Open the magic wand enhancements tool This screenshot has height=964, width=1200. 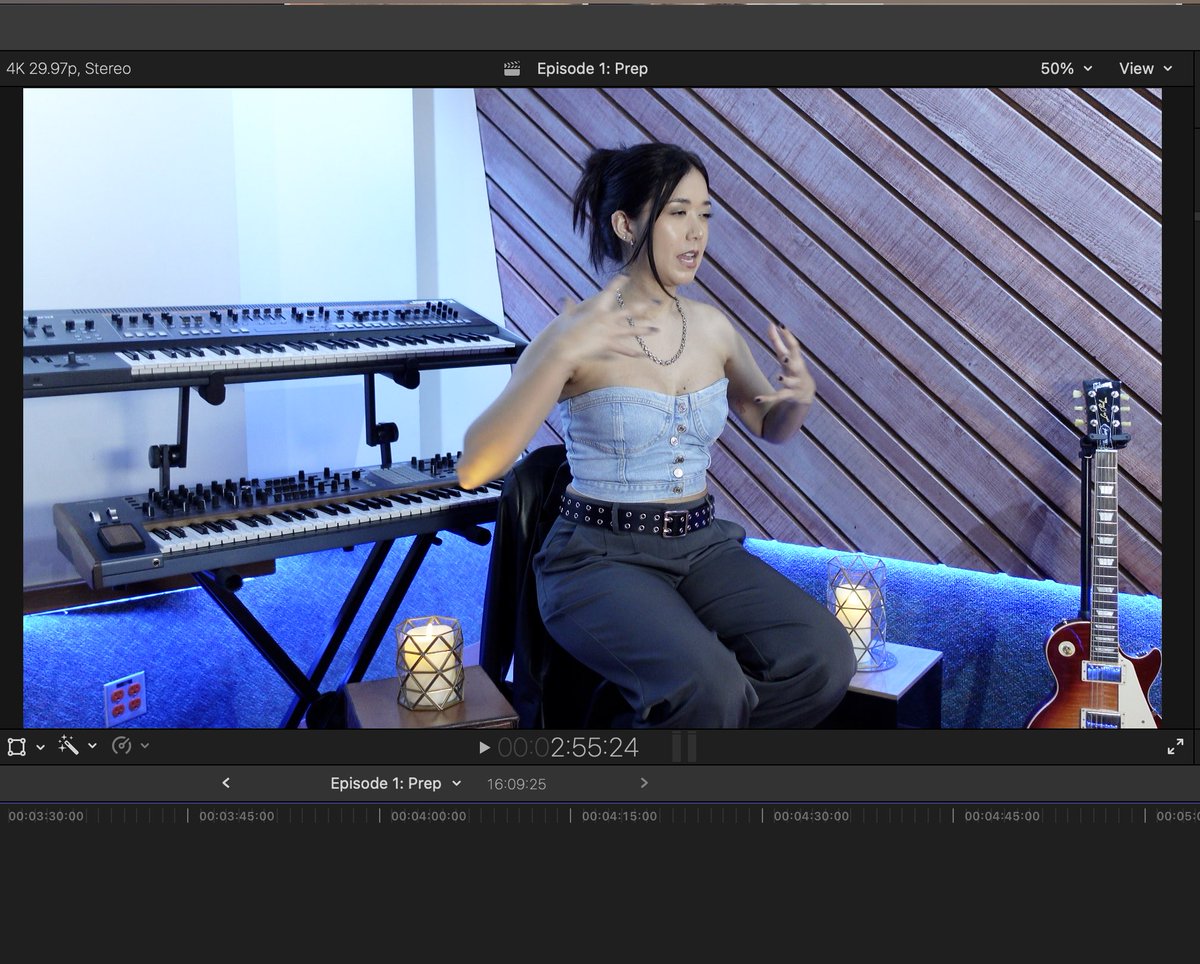(x=68, y=745)
